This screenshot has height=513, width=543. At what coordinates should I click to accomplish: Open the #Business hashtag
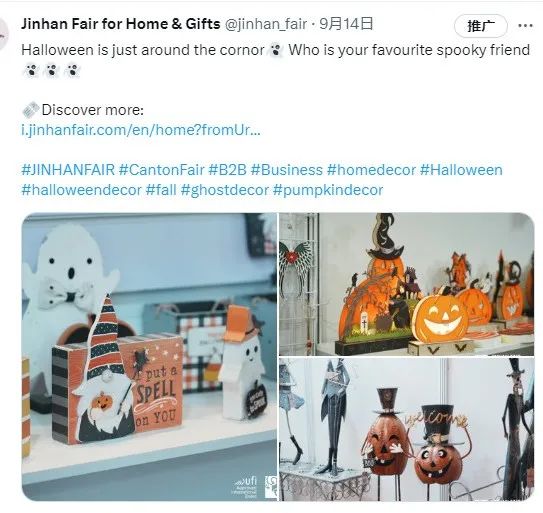point(286,170)
